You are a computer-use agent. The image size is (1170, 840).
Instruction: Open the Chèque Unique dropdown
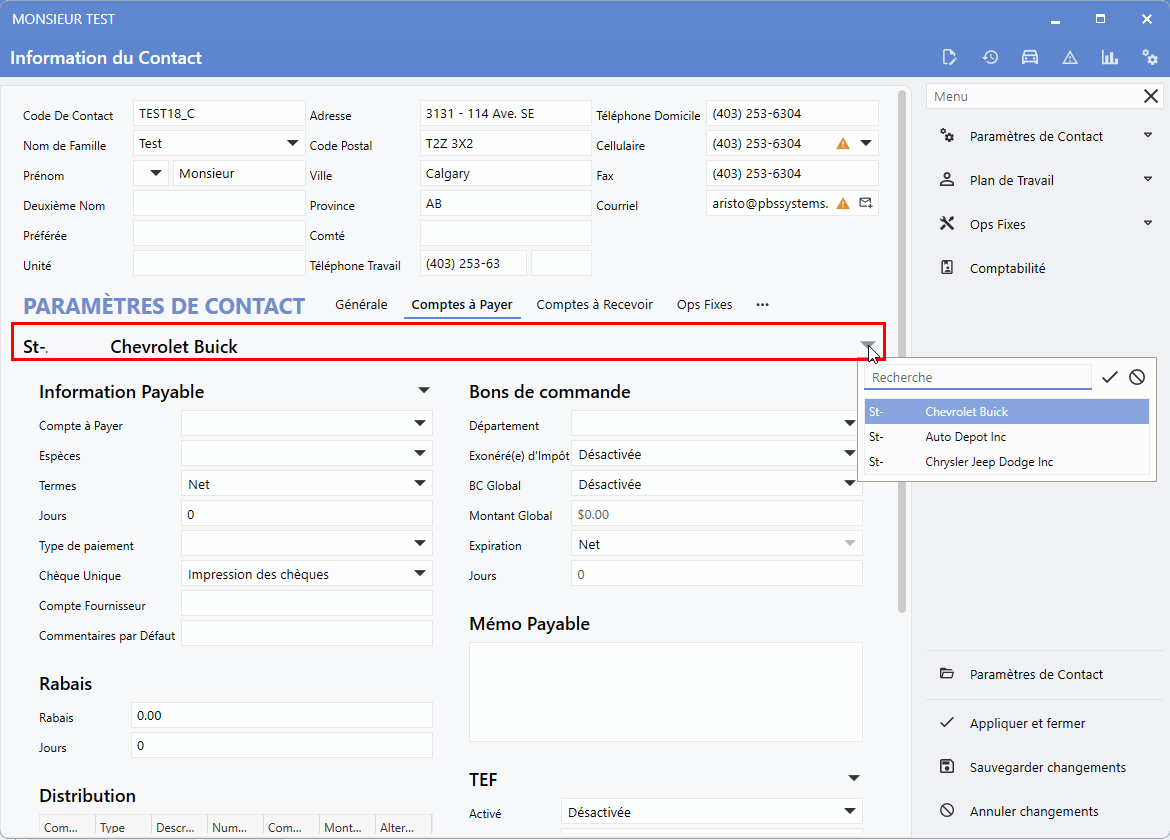tap(420, 574)
